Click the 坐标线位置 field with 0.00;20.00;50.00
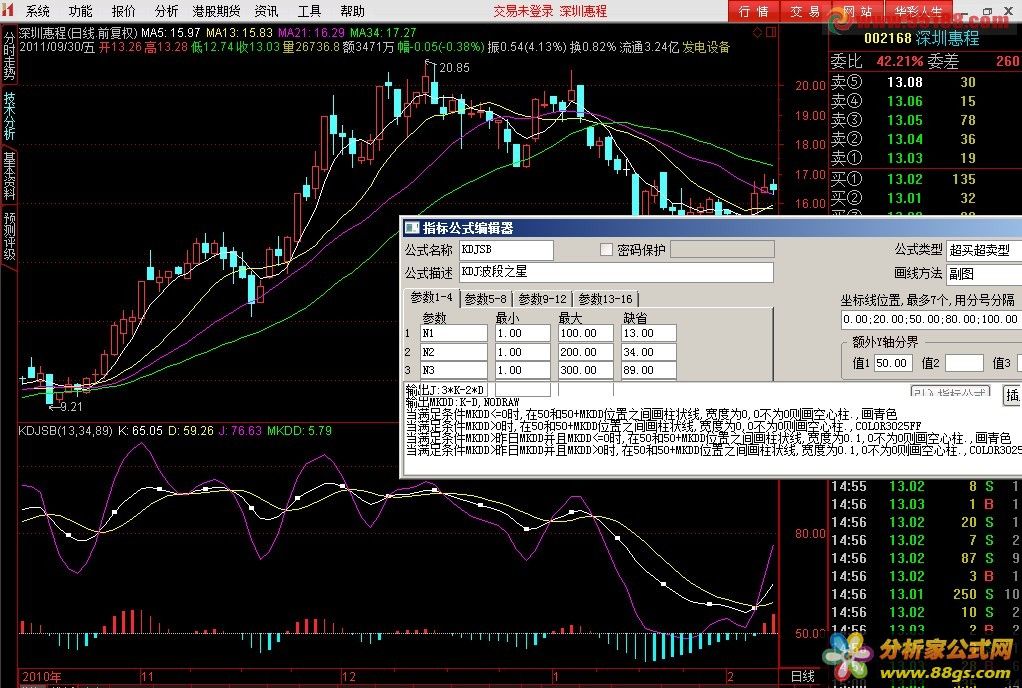The height and width of the screenshot is (688, 1022). [x=931, y=319]
